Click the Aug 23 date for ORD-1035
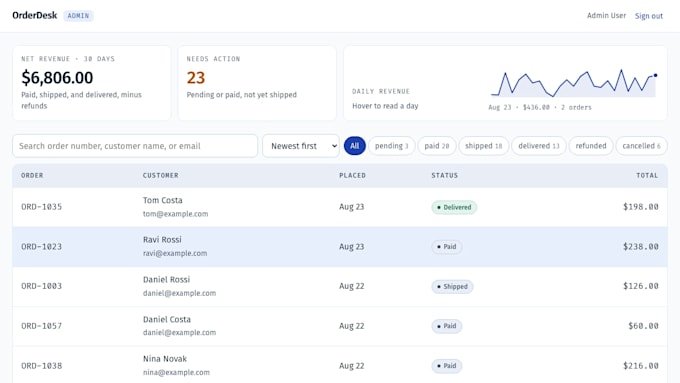This screenshot has height=383, width=680. [x=352, y=207]
